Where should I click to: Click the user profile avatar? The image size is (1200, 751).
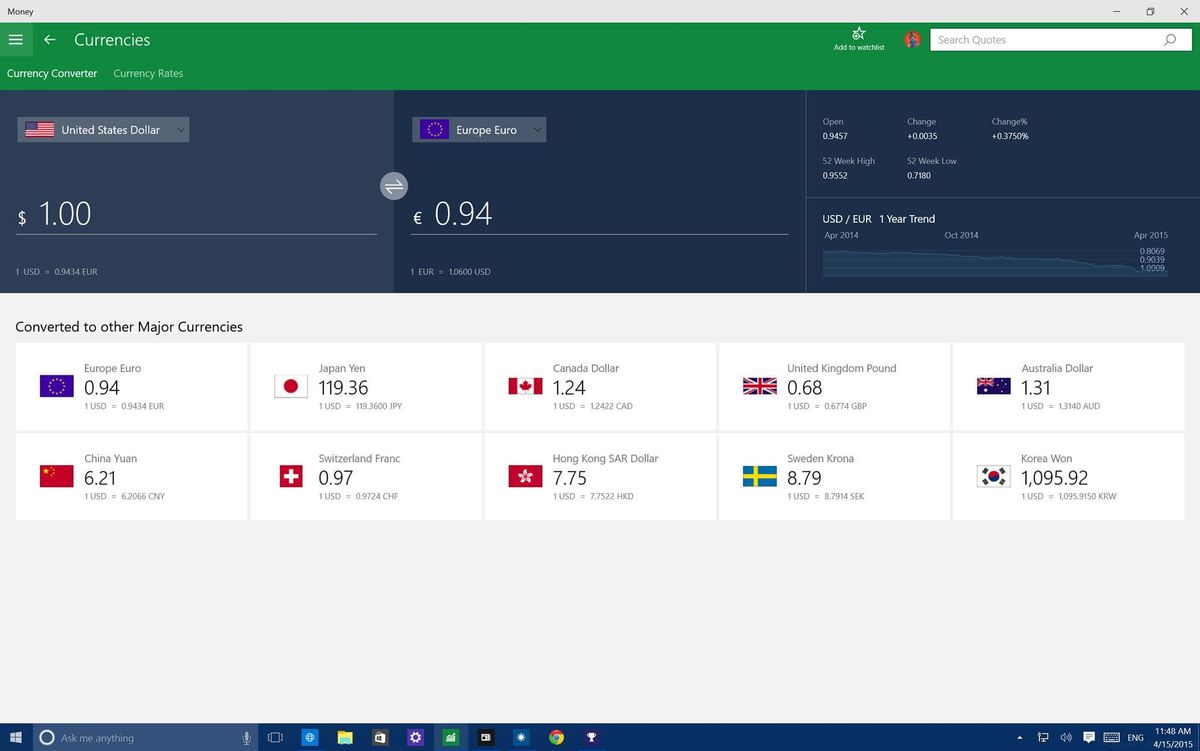(911, 39)
